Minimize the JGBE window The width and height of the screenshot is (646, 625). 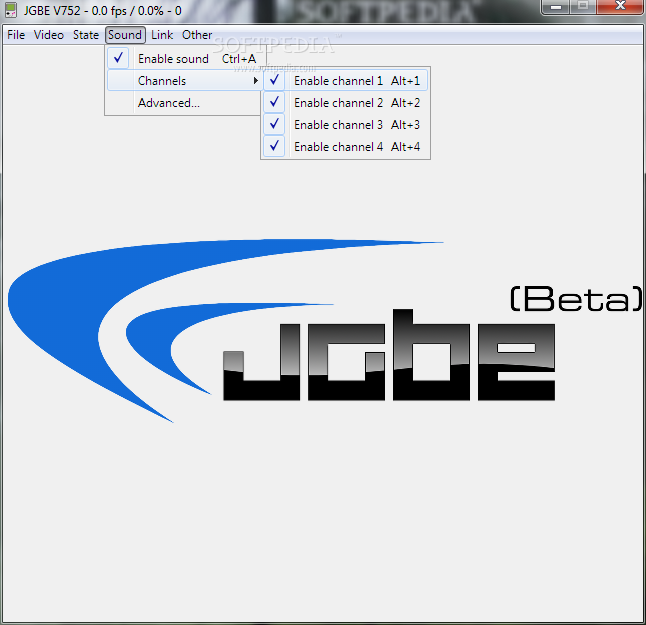[556, 7]
